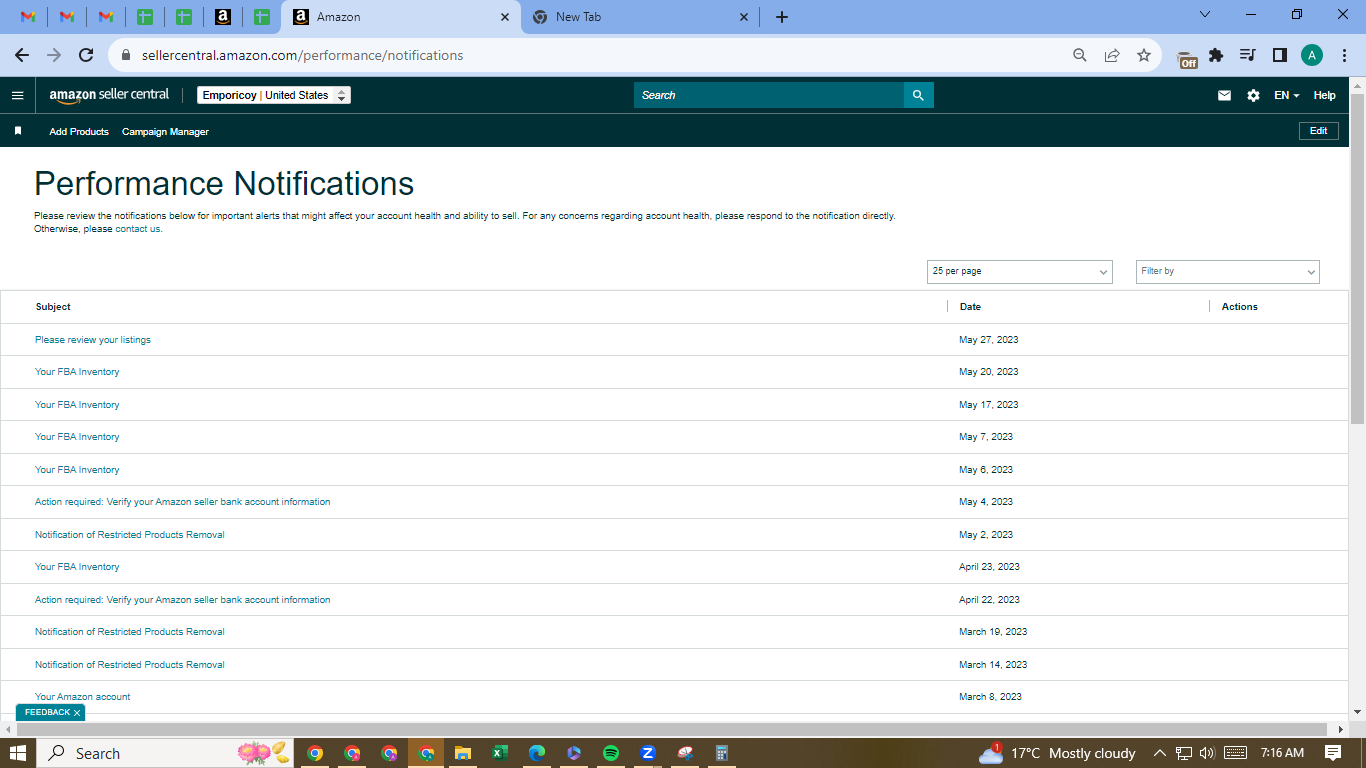This screenshot has height=768, width=1366.
Task: Open Your FBA Inventory notification dated May 20, 2023
Action: tap(77, 372)
